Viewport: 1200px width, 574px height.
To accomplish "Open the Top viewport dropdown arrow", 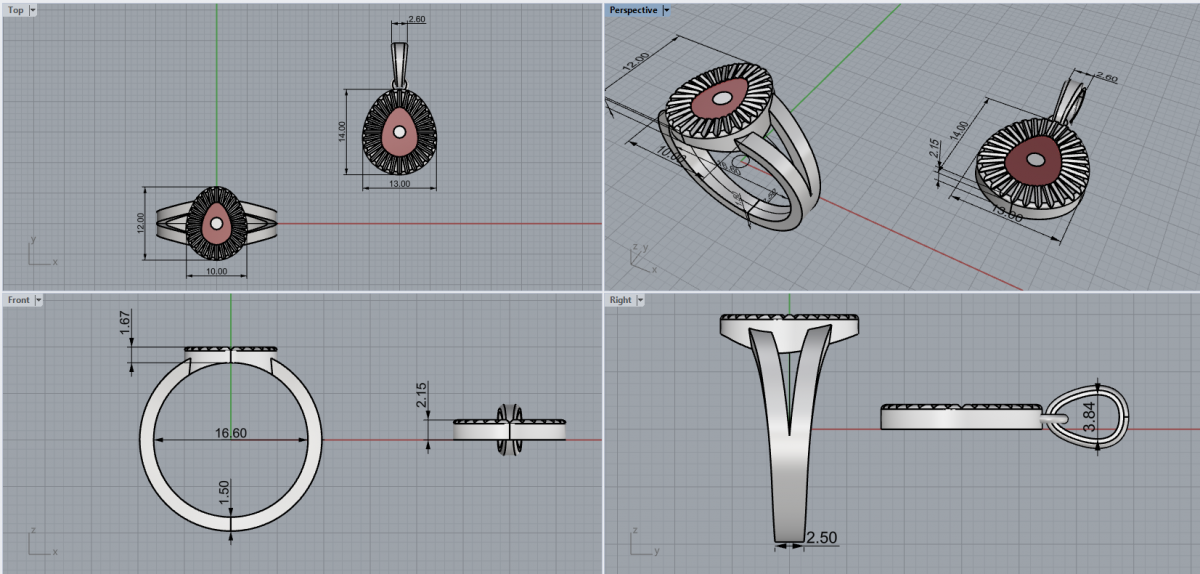I will tap(33, 10).
